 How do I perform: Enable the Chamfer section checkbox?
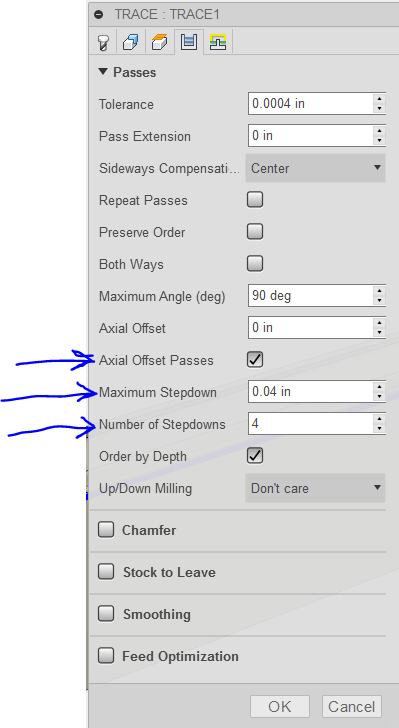106,529
